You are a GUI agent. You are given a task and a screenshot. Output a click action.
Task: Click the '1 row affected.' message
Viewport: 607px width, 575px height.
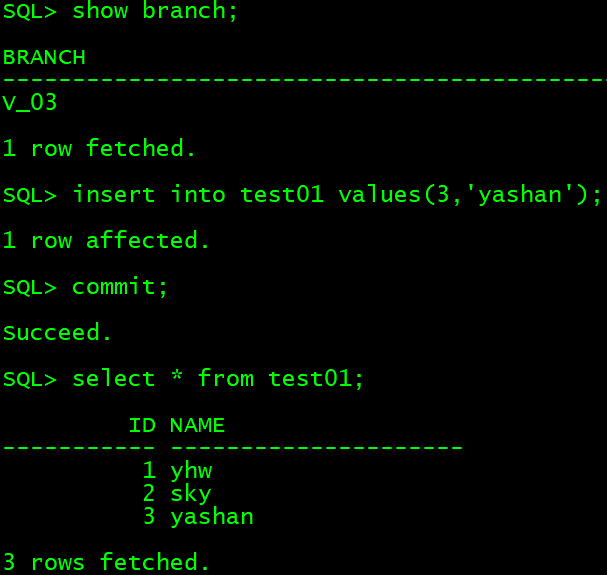(x=106, y=240)
